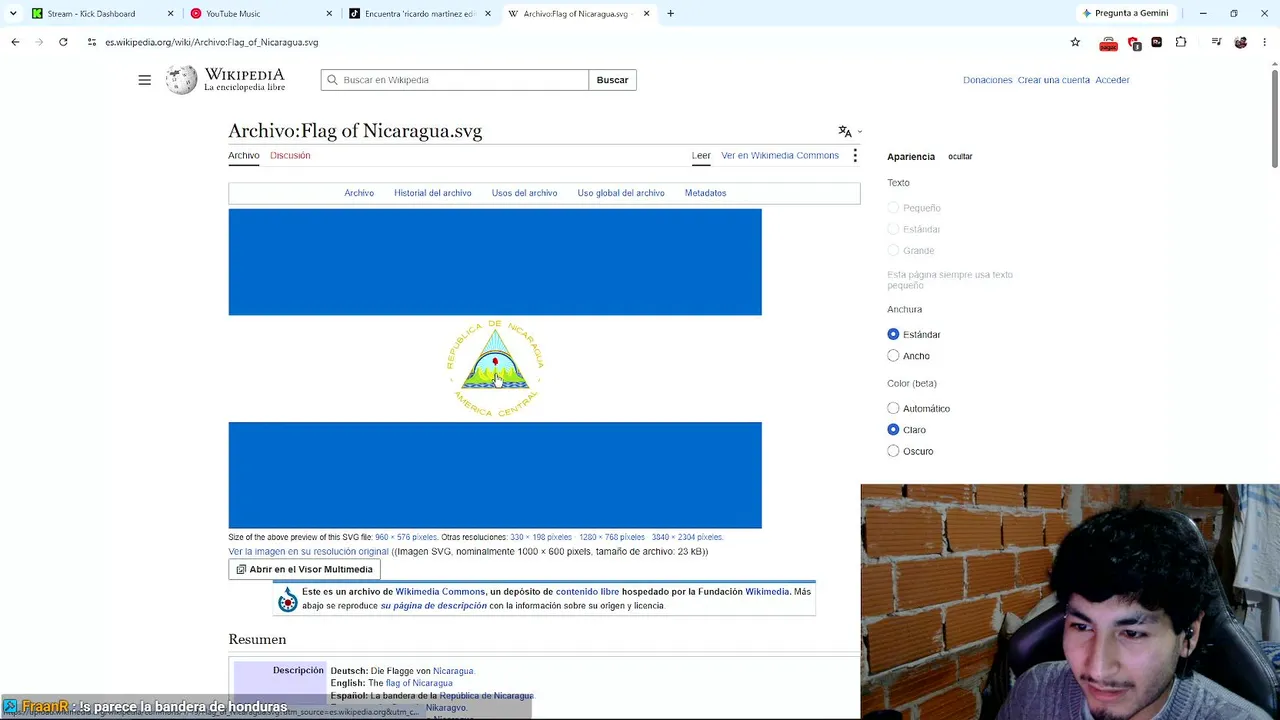The image size is (1280, 720).
Task: Open the flag of Nicaragua English link
Action: click(x=419, y=683)
